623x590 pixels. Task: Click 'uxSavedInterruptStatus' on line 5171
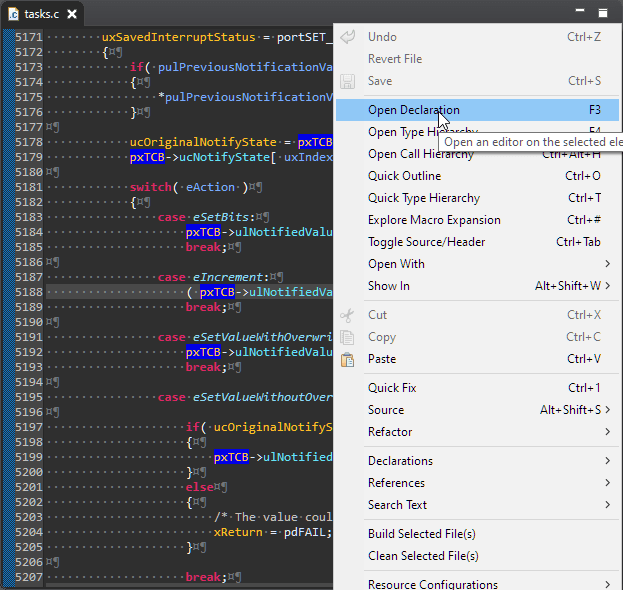(x=178, y=37)
